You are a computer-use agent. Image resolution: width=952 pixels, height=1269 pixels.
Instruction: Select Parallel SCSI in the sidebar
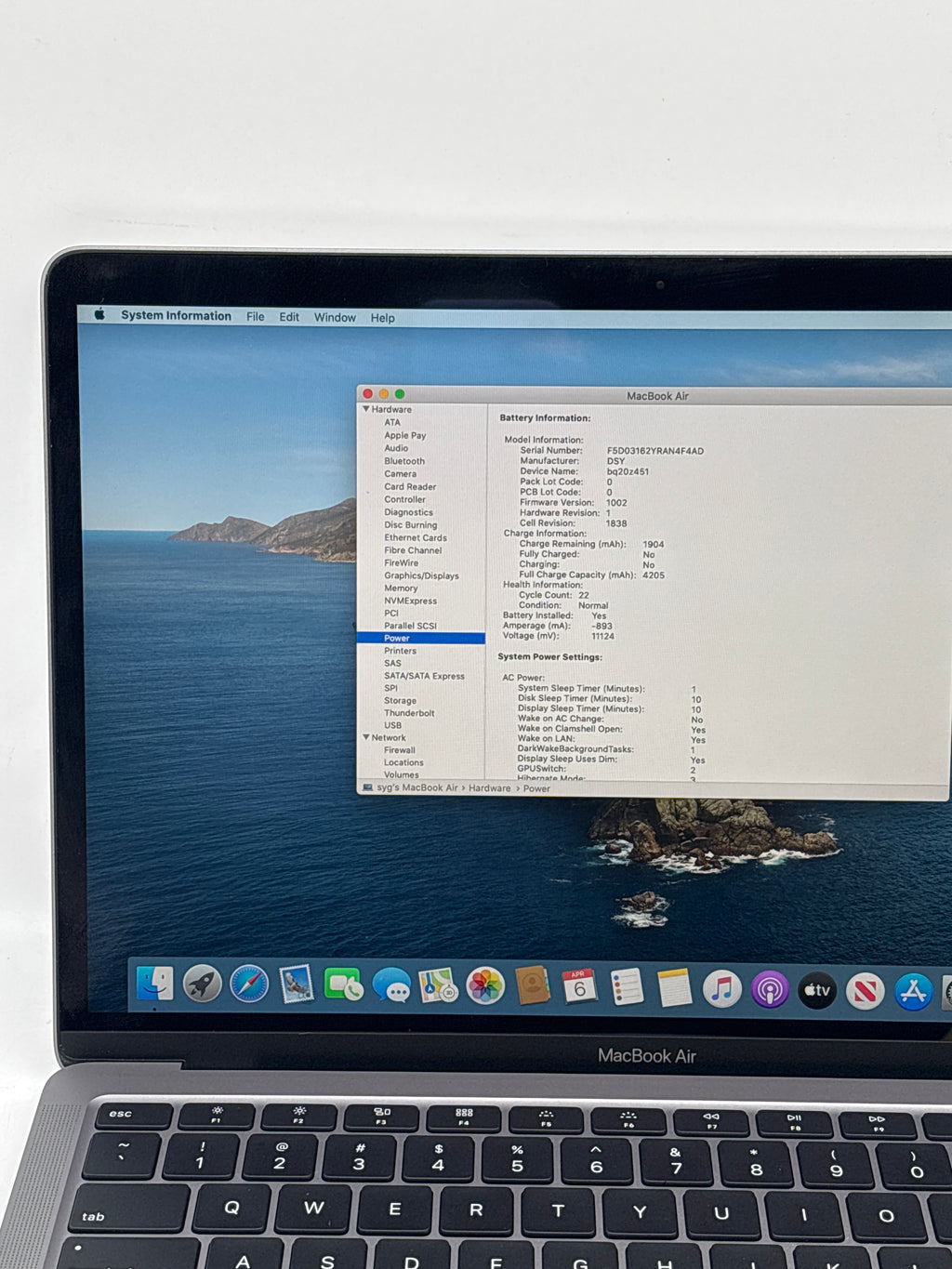click(410, 626)
